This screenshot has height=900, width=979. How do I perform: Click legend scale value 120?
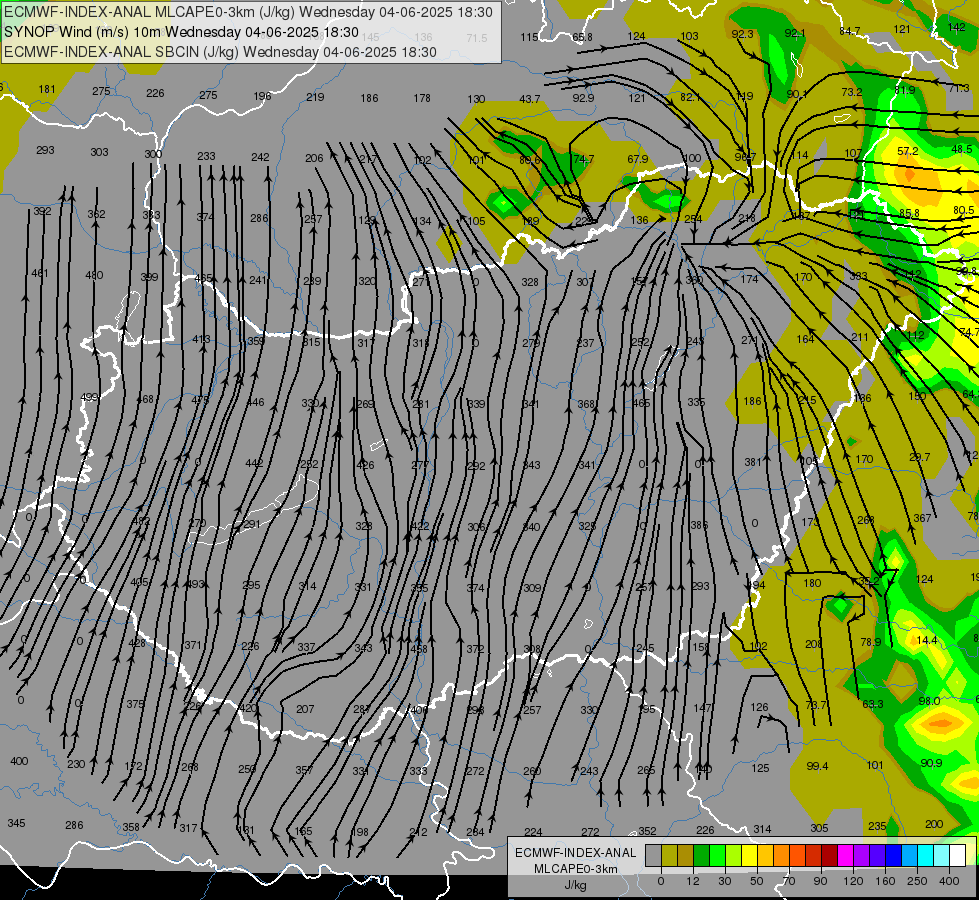click(x=853, y=881)
